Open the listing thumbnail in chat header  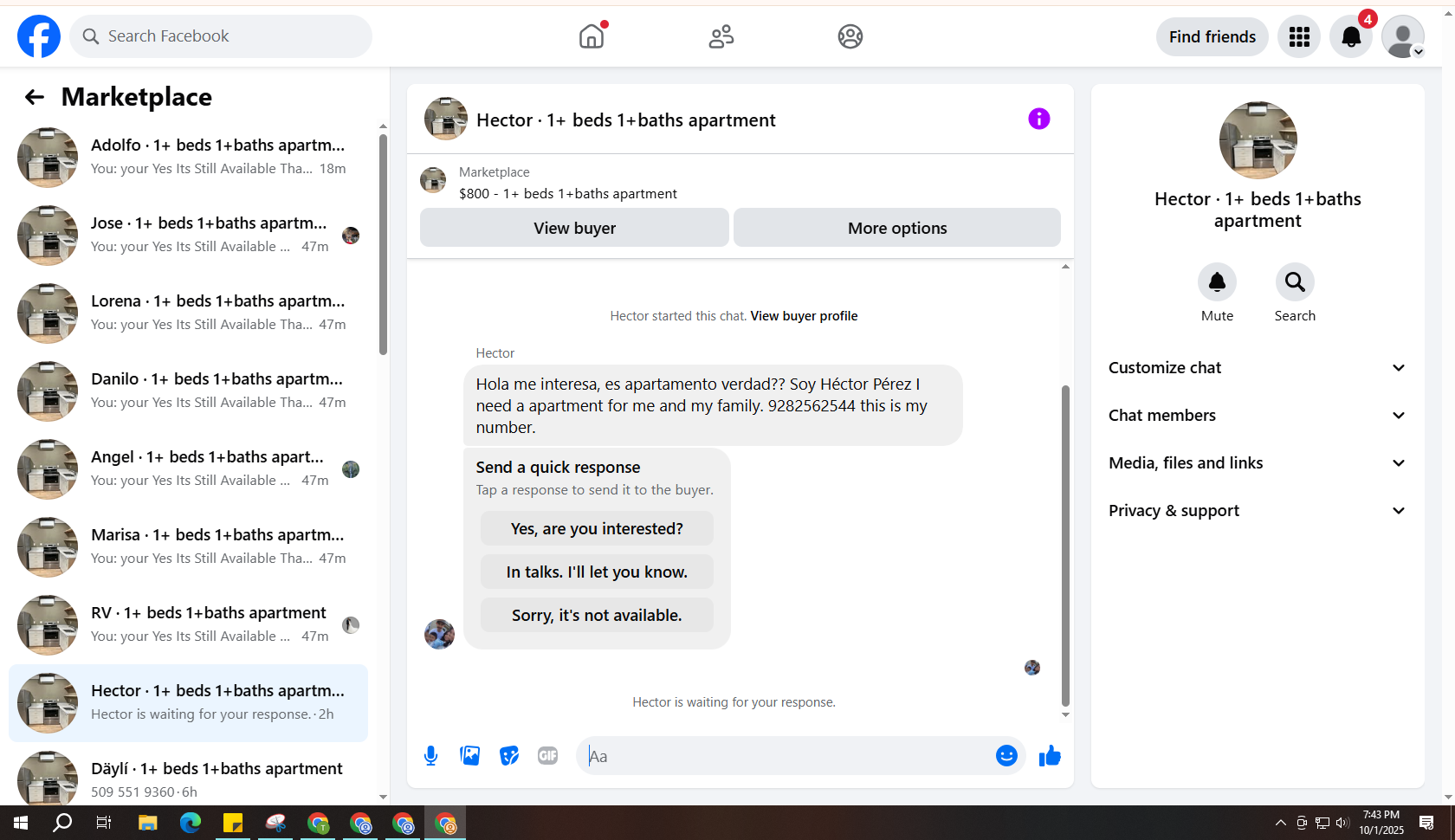point(446,119)
